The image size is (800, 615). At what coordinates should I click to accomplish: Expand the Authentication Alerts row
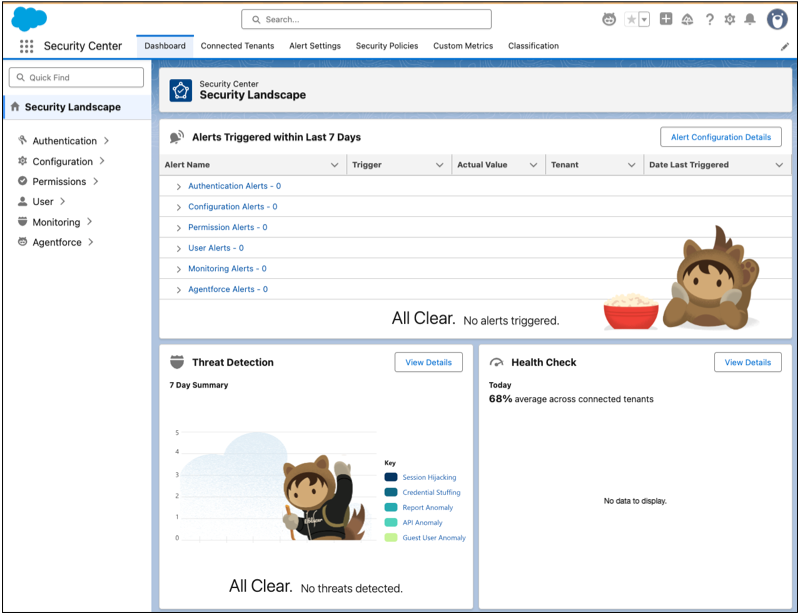[x=179, y=187]
